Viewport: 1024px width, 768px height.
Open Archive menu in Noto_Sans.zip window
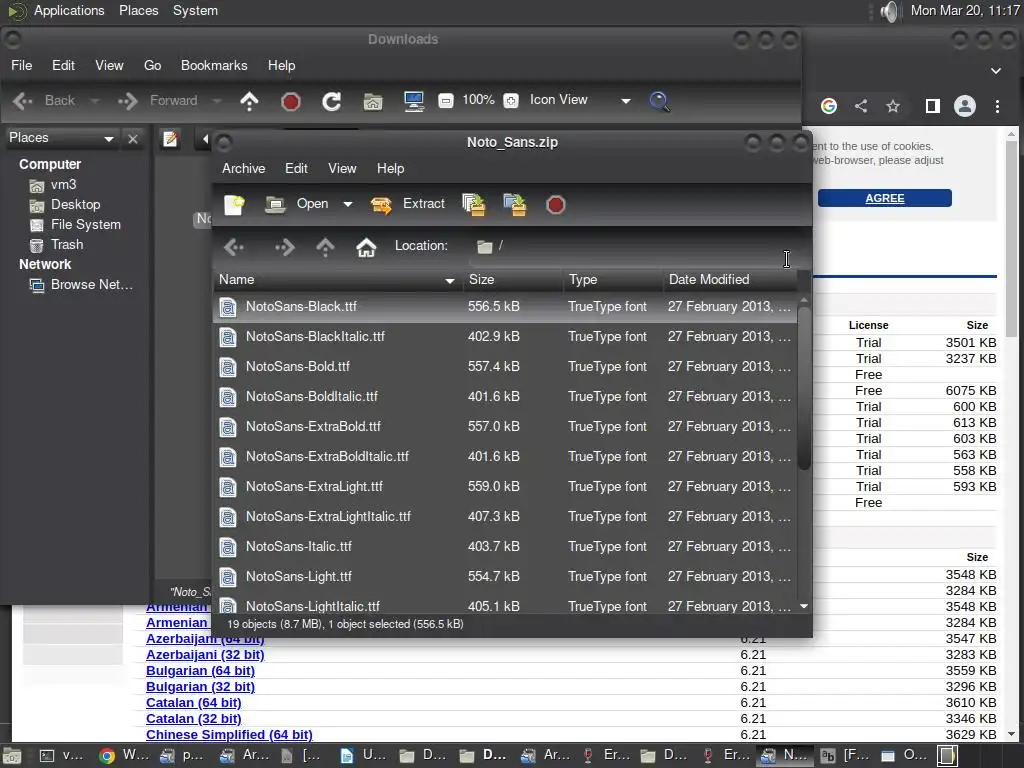coord(244,168)
